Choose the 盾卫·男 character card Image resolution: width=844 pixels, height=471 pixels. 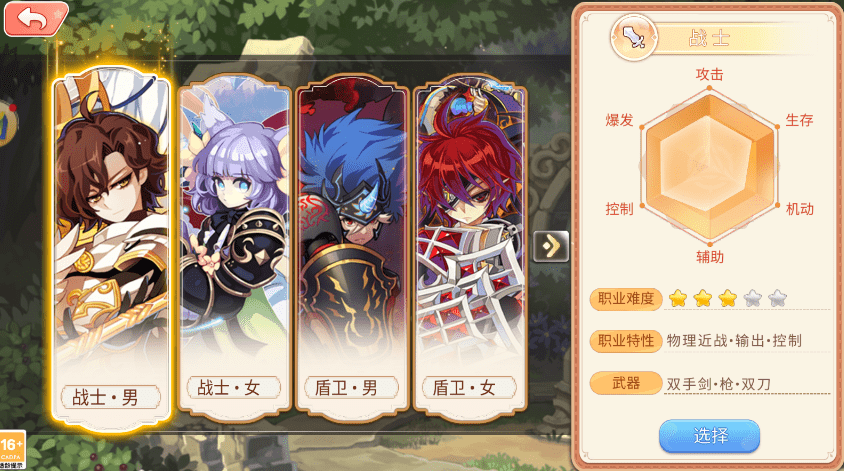click(x=351, y=246)
